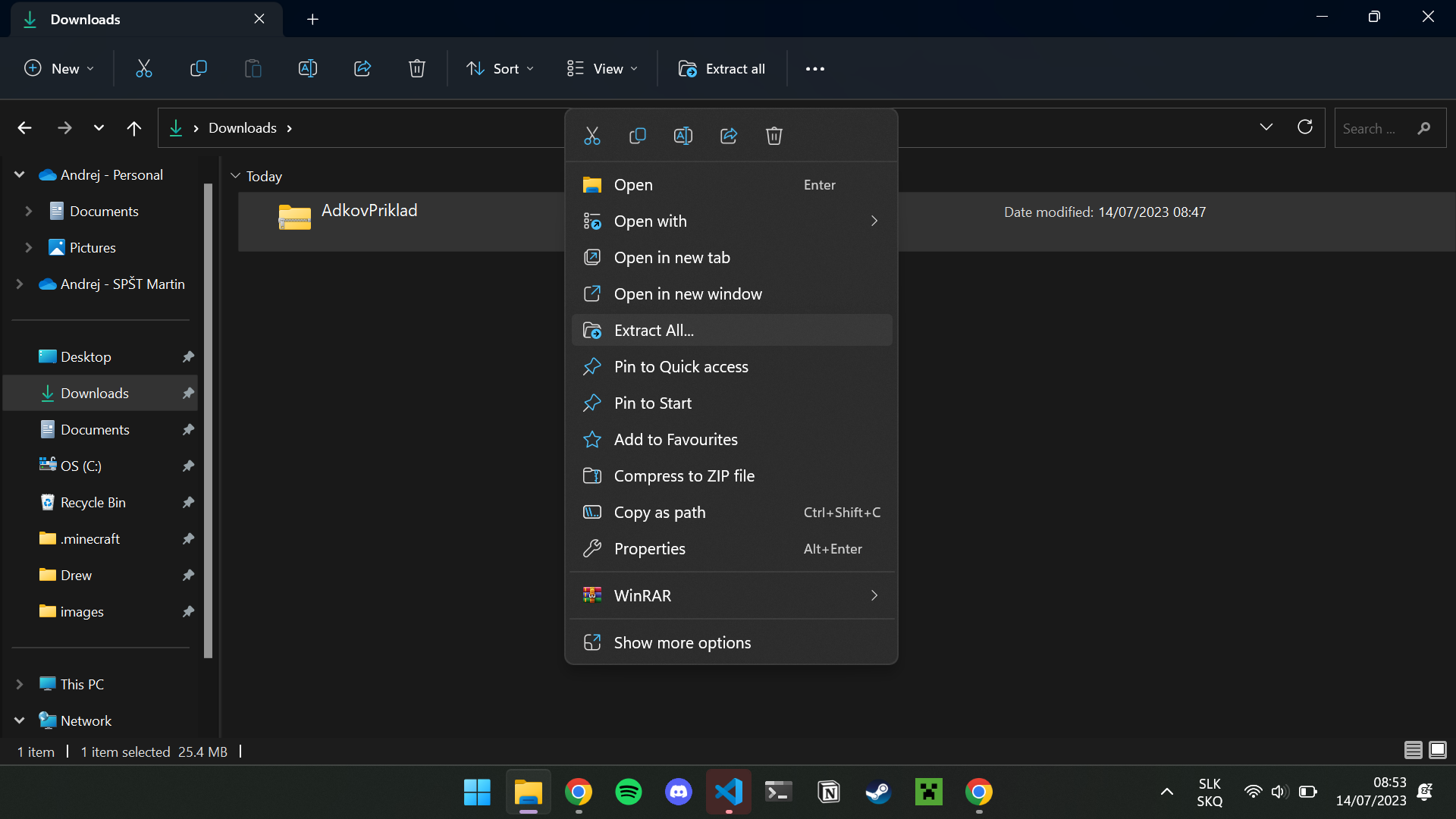Open OS (C:) in navigation pane

tap(100, 466)
